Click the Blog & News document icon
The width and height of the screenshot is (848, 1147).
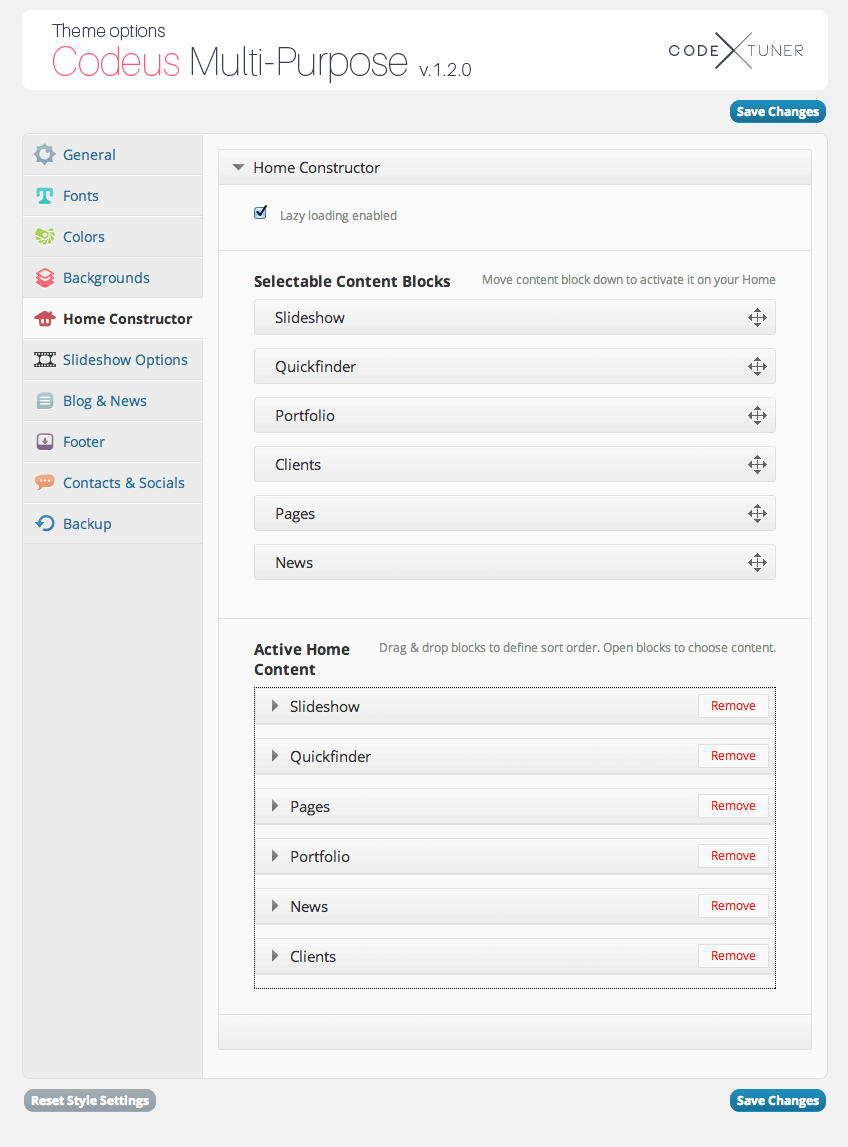click(x=45, y=401)
